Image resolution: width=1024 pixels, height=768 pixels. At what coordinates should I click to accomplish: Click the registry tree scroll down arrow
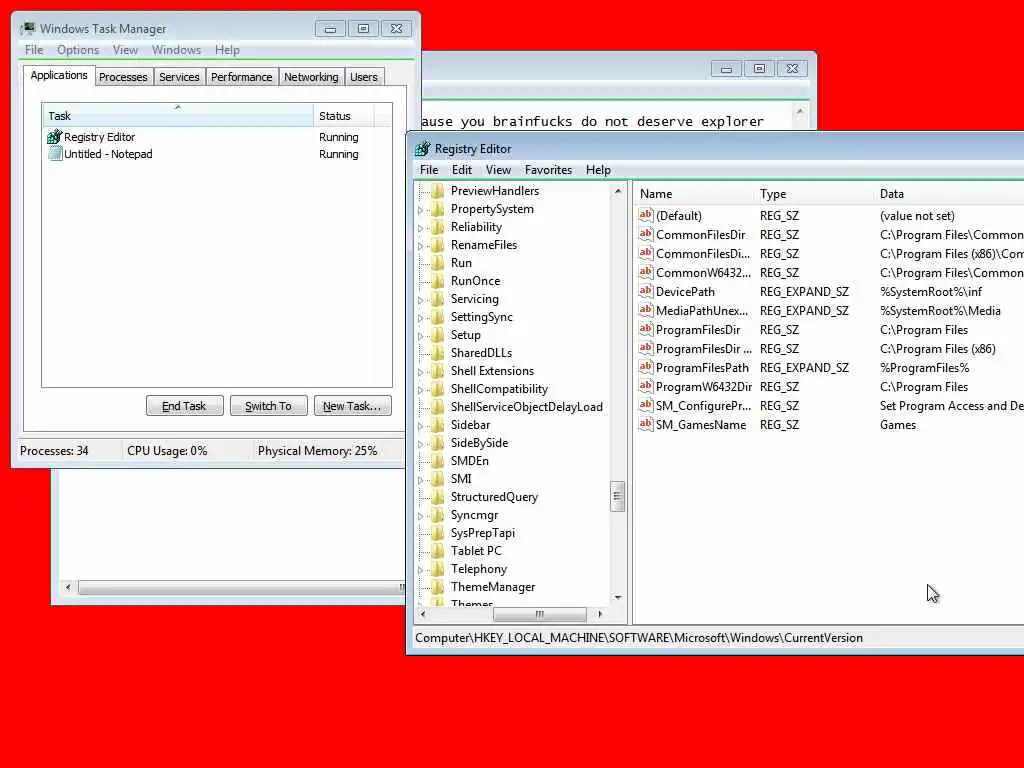tap(618, 598)
